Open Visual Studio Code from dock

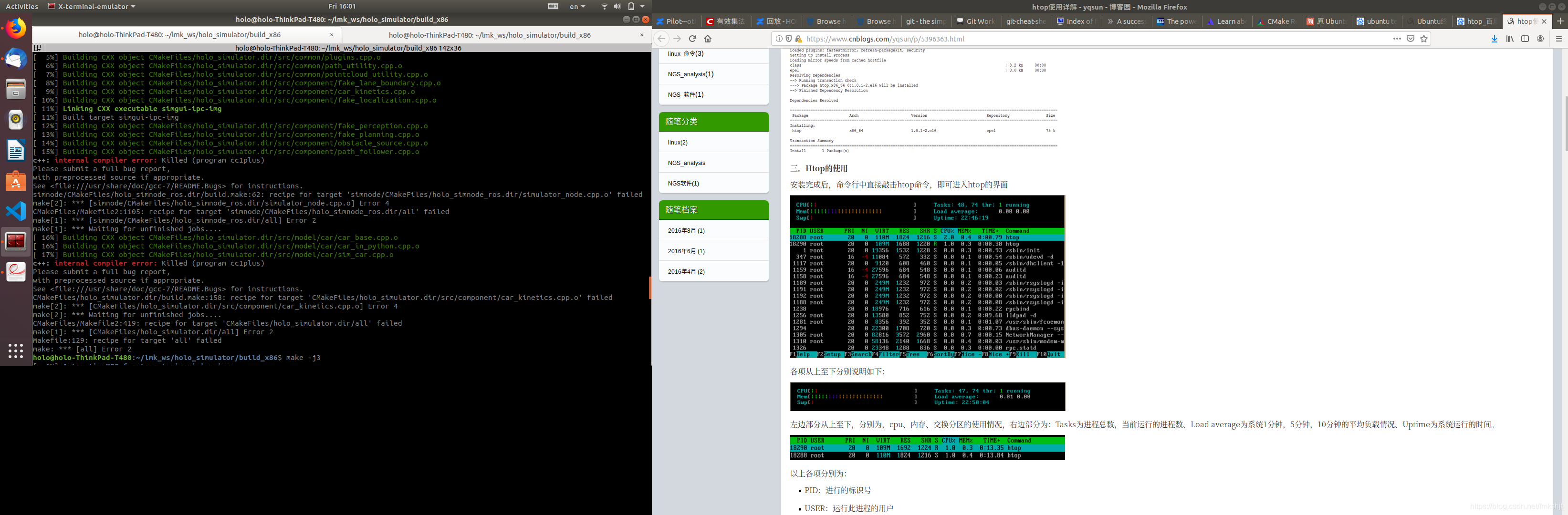click(16, 211)
